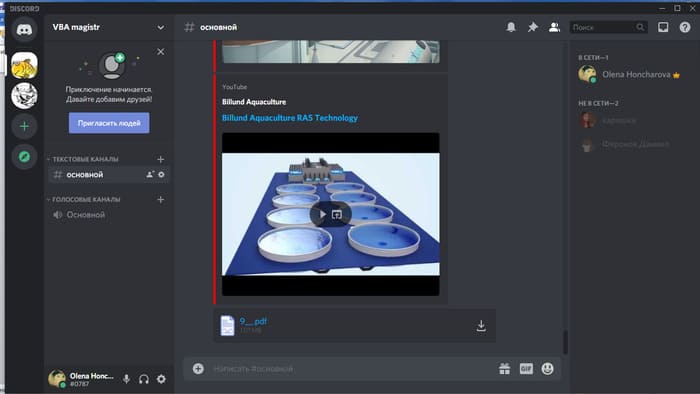Screen dimensions: 700x394
Task: Click the Пригласить людей button
Action: point(109,123)
